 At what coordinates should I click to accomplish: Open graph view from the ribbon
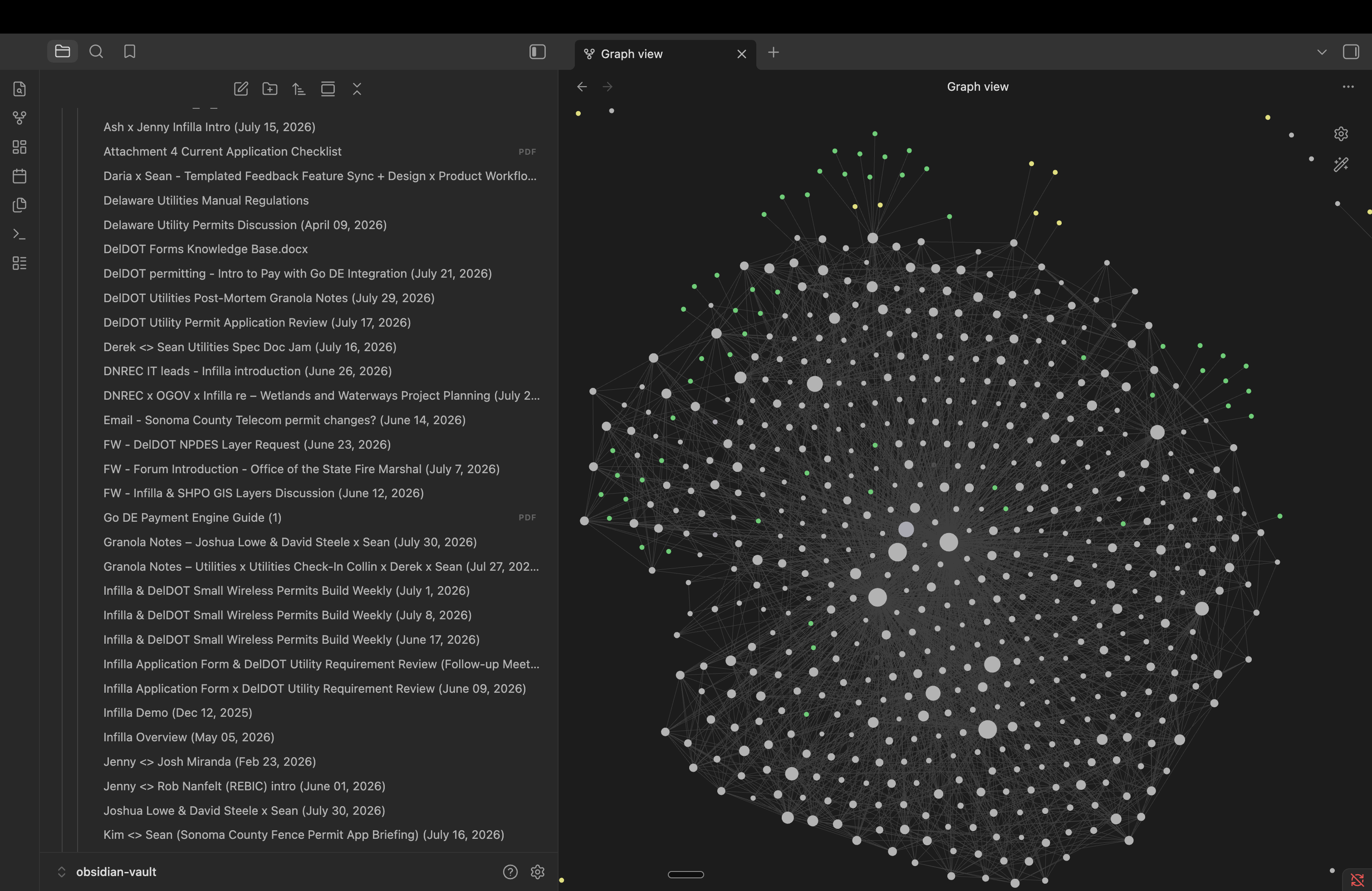[20, 117]
